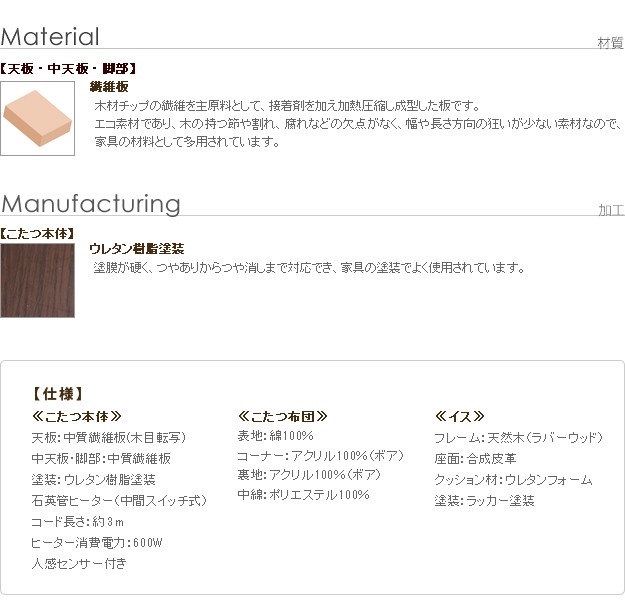Click the ウレタン樹脂塗装 title text
625x601 pixels.
coord(136,249)
